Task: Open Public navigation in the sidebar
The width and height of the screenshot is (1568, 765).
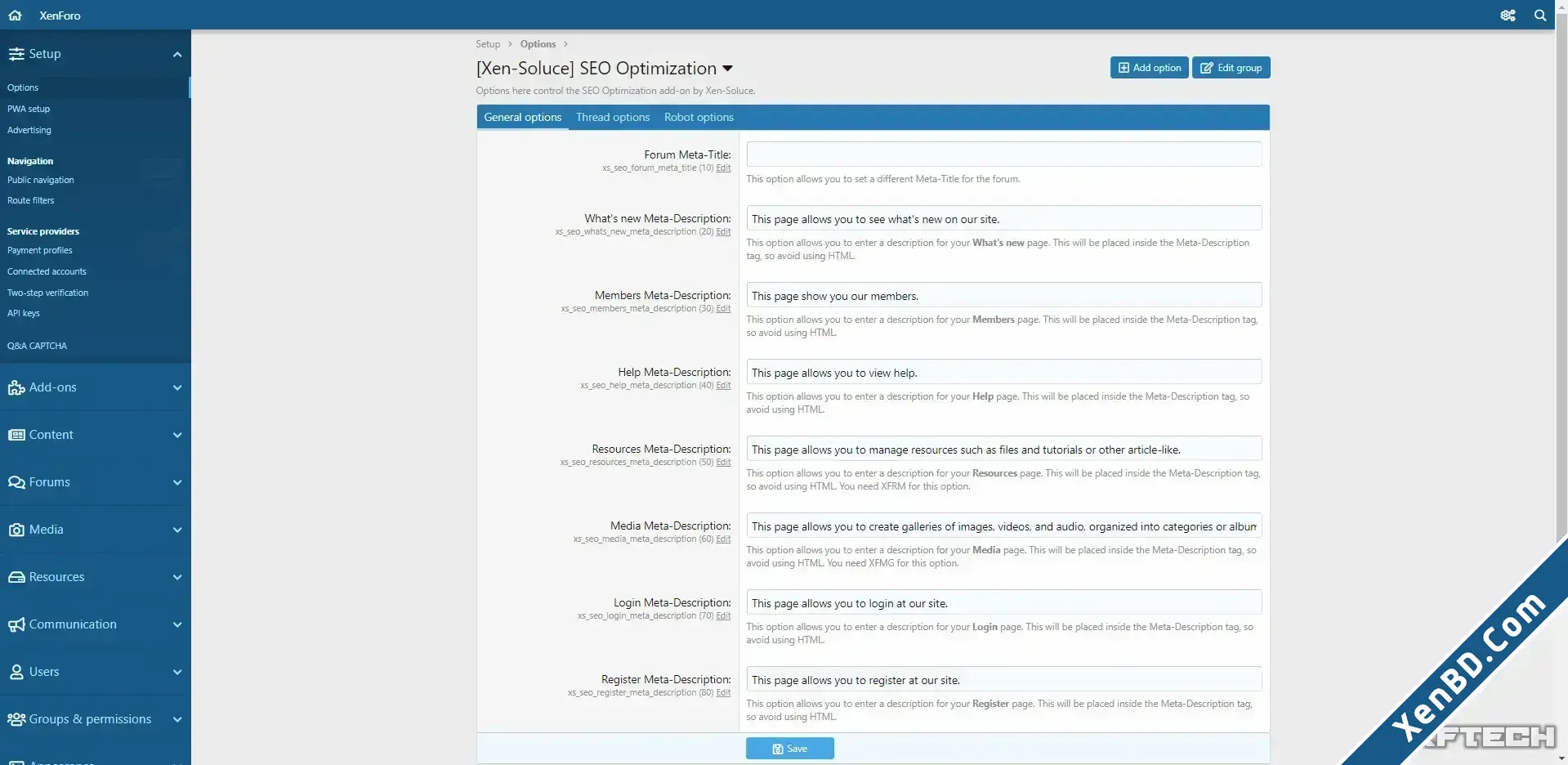Action: [x=41, y=180]
